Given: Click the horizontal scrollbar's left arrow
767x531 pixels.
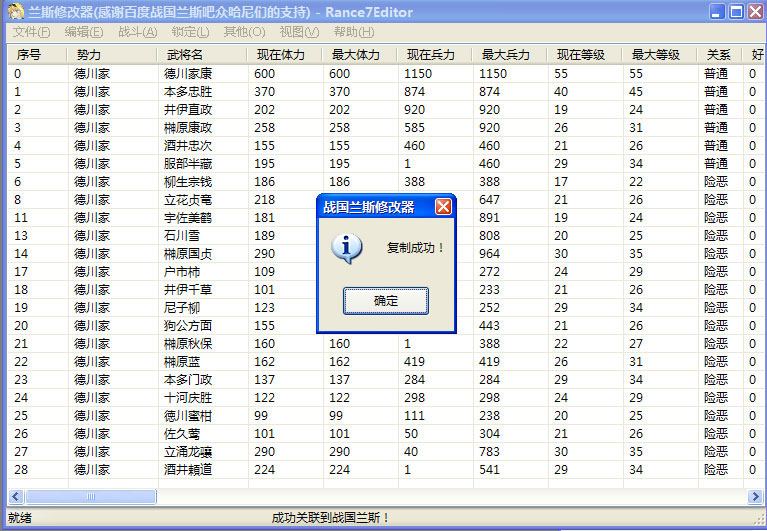Looking at the screenshot, I should click(x=14, y=496).
